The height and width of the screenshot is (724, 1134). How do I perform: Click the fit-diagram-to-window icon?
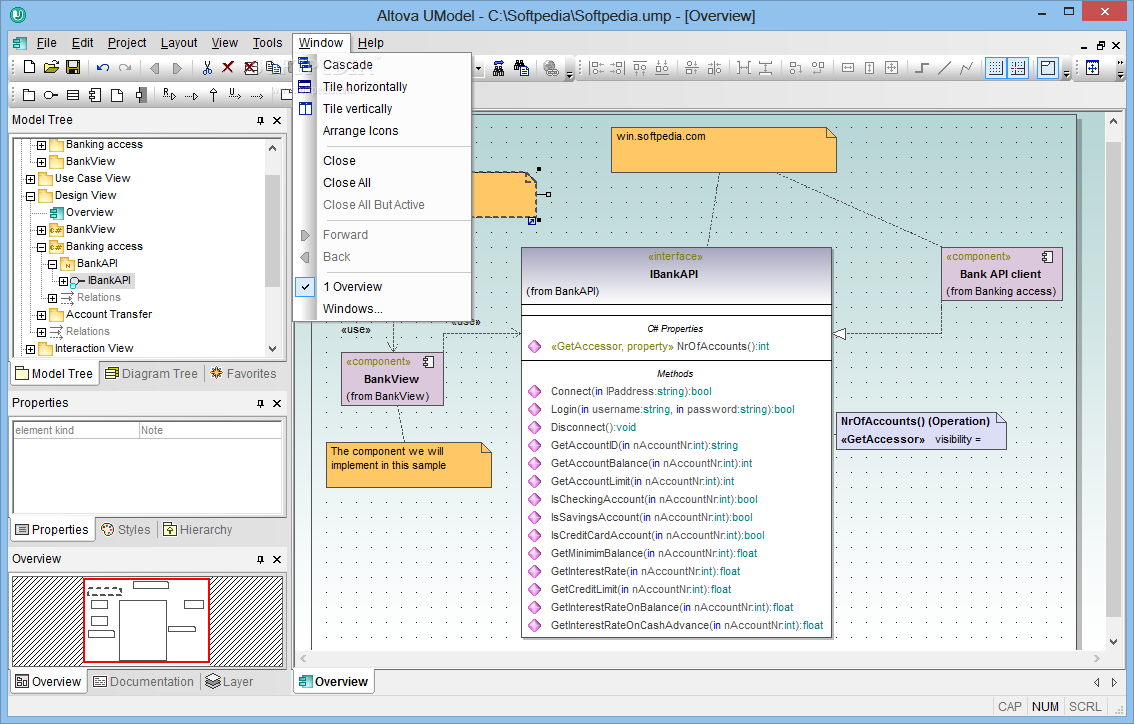coord(1092,68)
